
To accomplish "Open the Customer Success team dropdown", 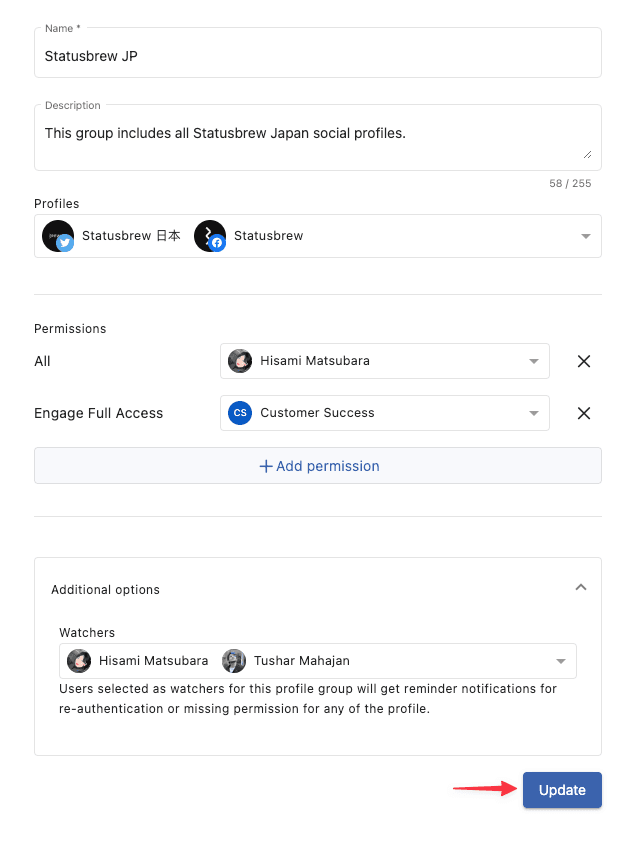I will 384,413.
